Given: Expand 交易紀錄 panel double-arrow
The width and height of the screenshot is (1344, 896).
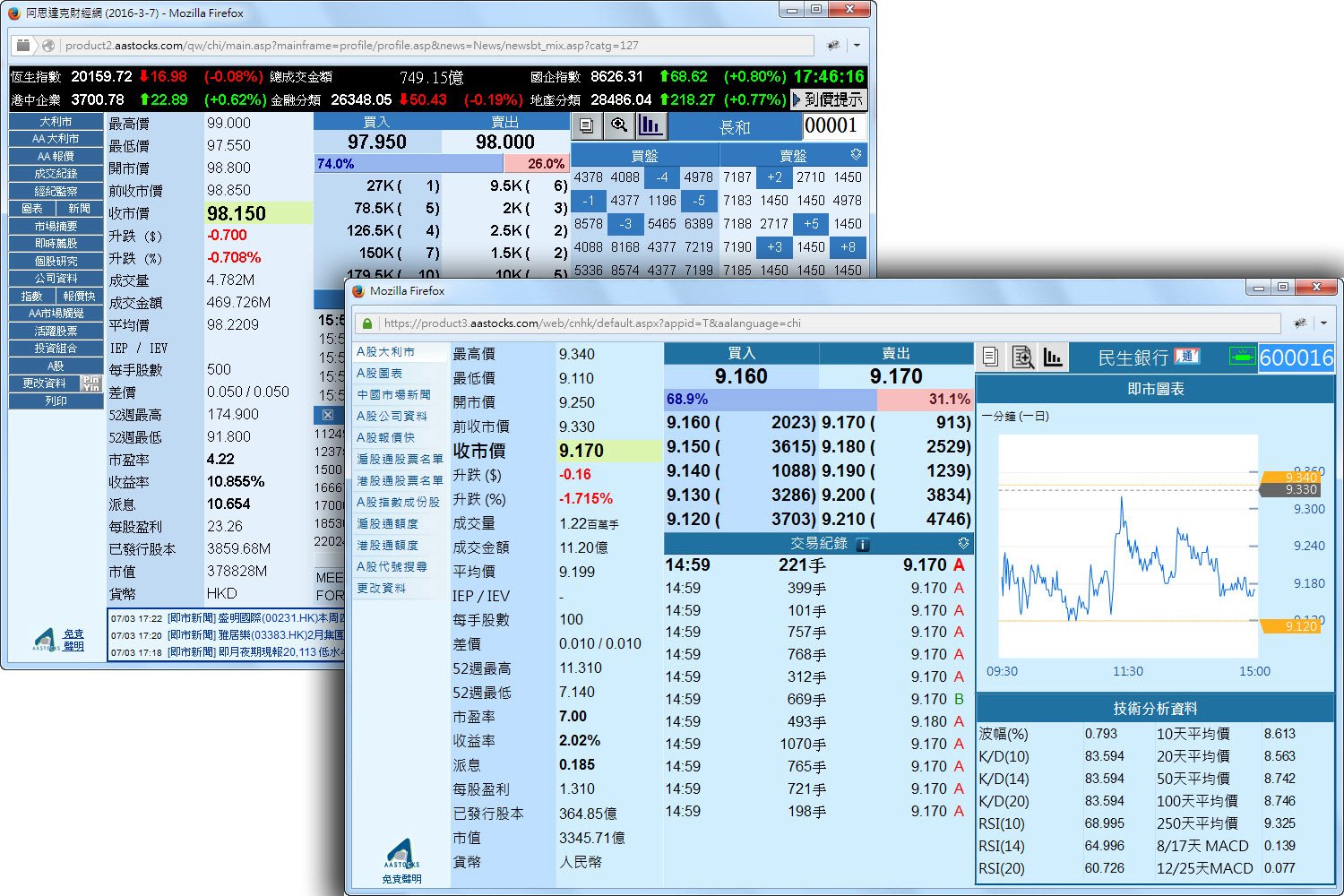Looking at the screenshot, I should coord(963,544).
